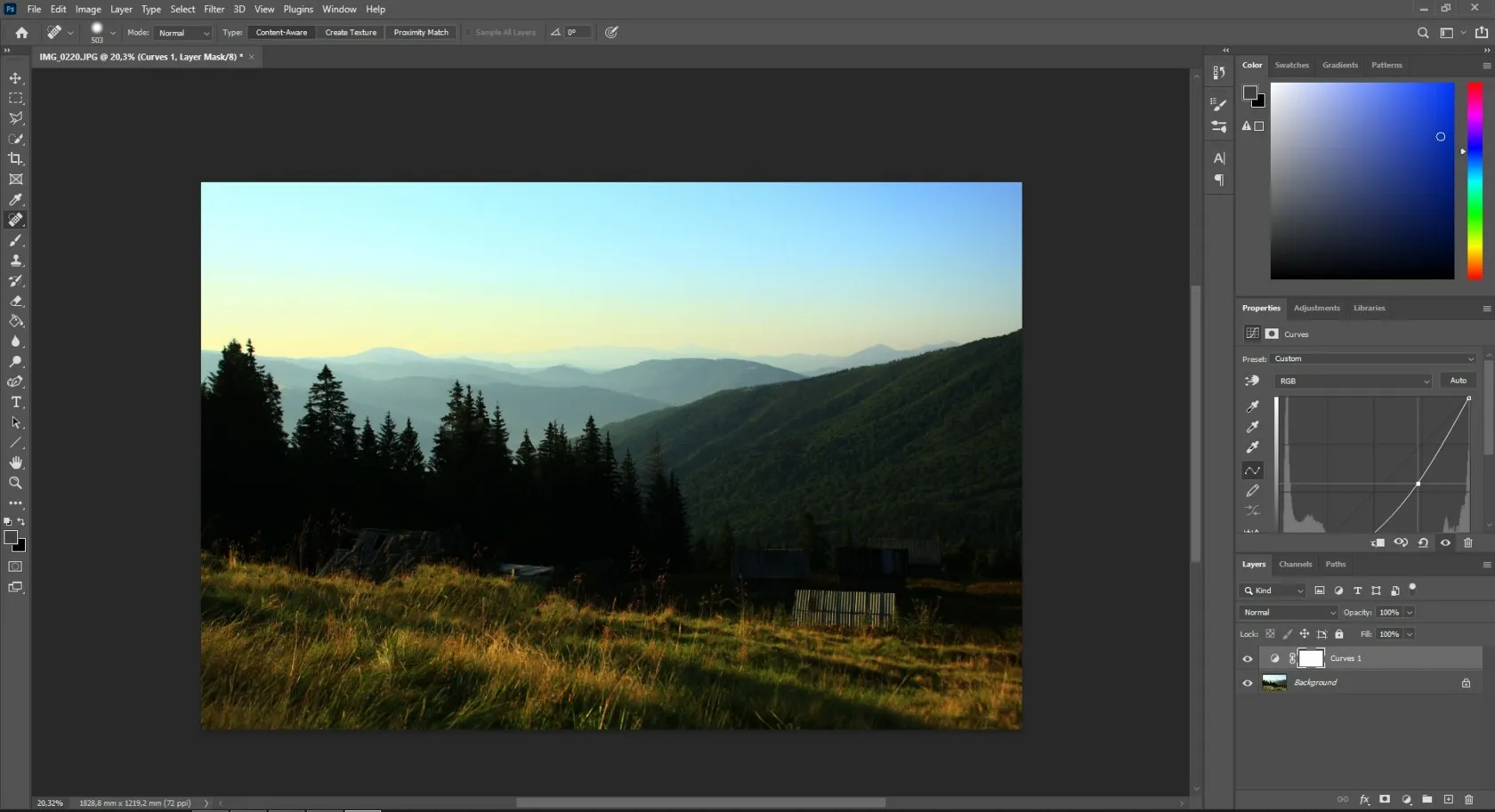Hide the Background layer
The height and width of the screenshot is (812, 1495).
coord(1247,683)
